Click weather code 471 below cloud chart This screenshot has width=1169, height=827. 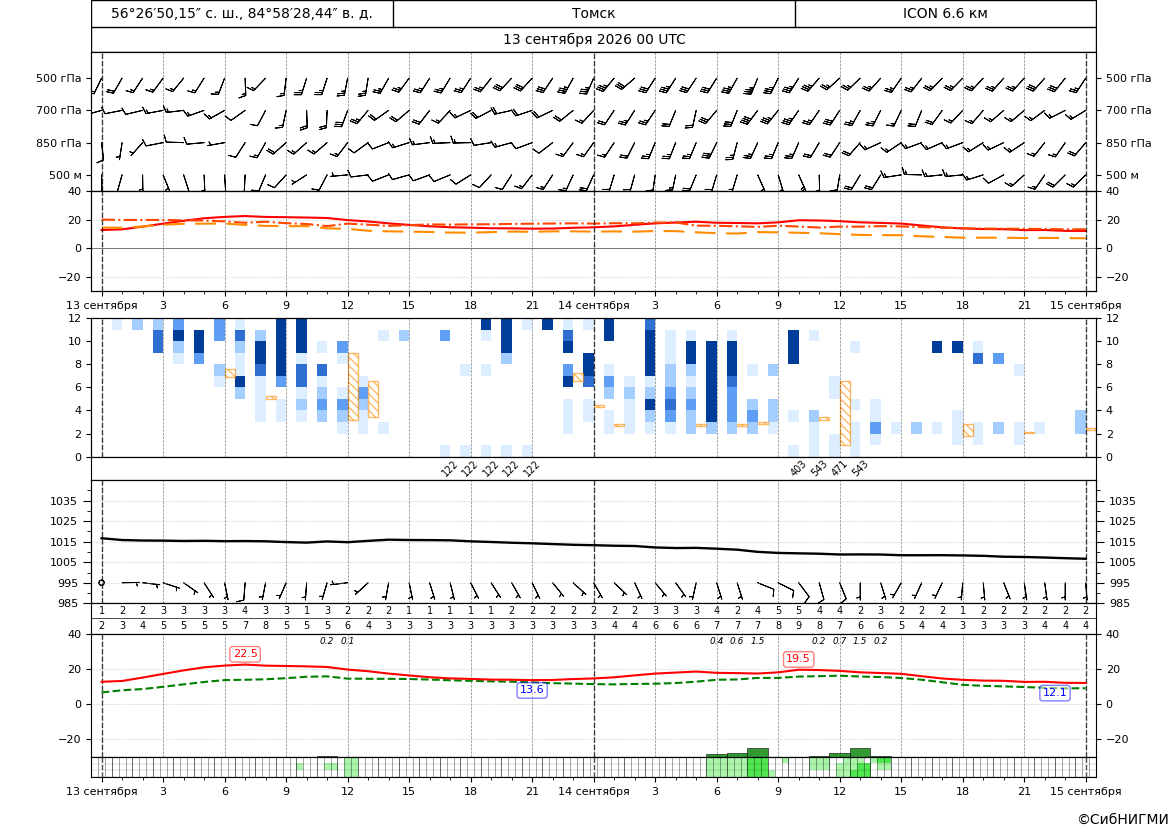click(839, 468)
